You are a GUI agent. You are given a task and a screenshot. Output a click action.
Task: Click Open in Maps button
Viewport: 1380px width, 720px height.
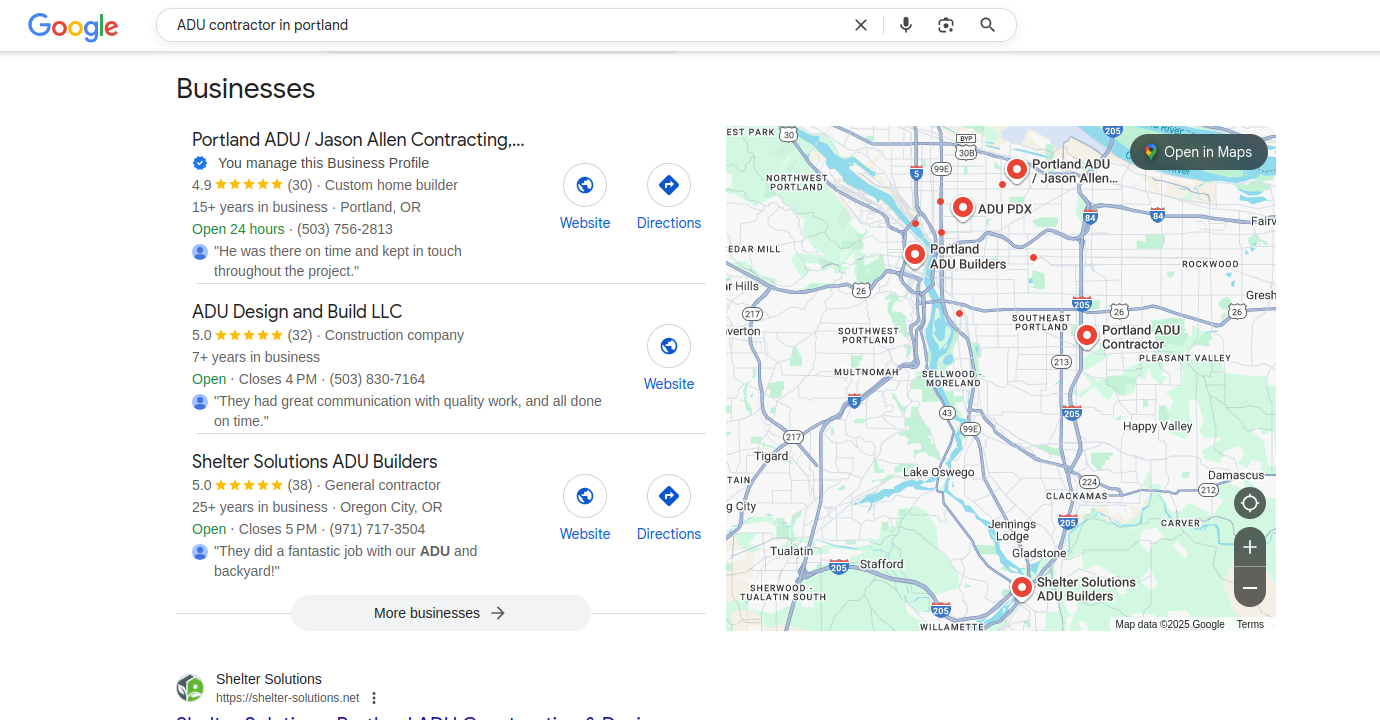tap(1198, 152)
